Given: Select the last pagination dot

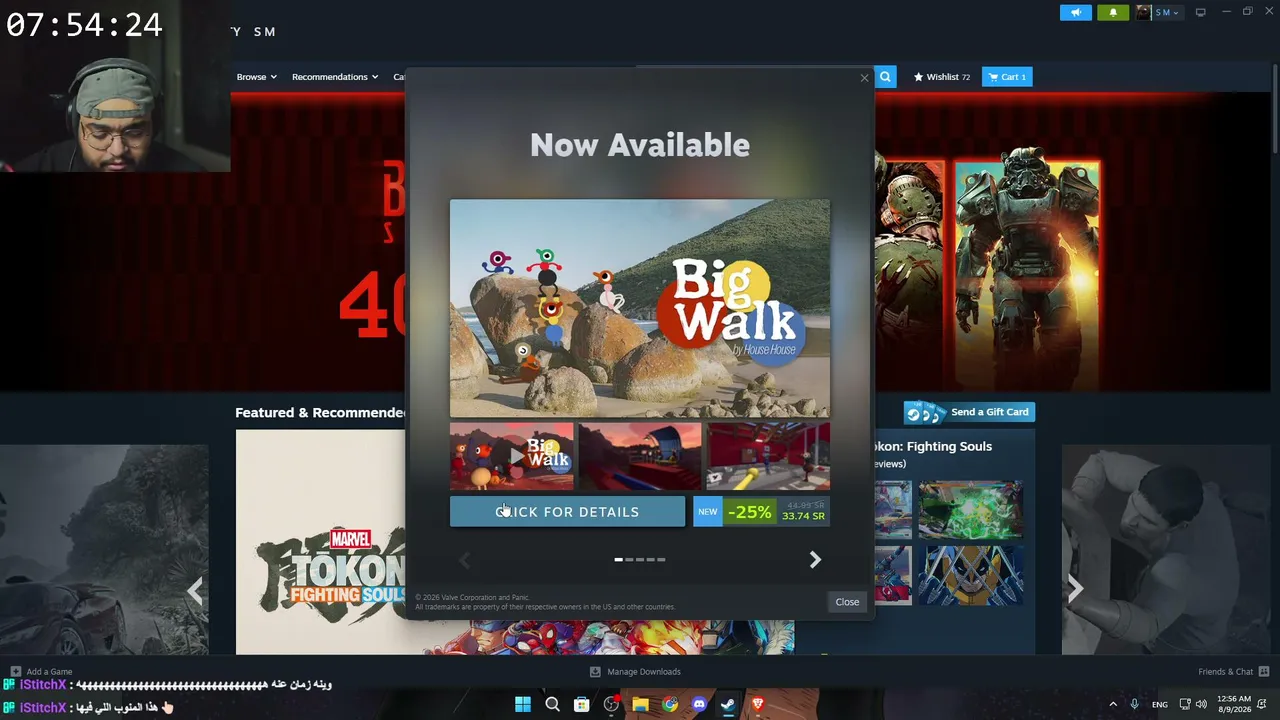Looking at the screenshot, I should (661, 560).
